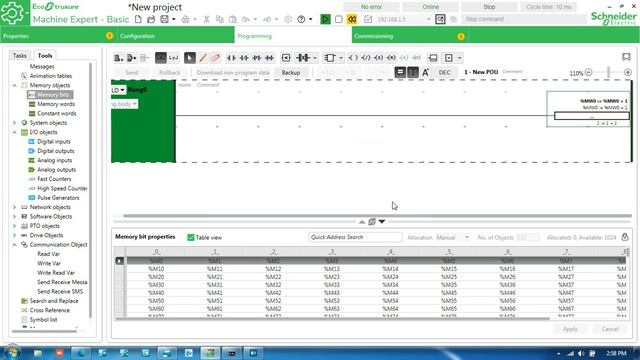Zoom in with the plus button
The width and height of the screenshot is (640, 360).
click(x=628, y=72)
